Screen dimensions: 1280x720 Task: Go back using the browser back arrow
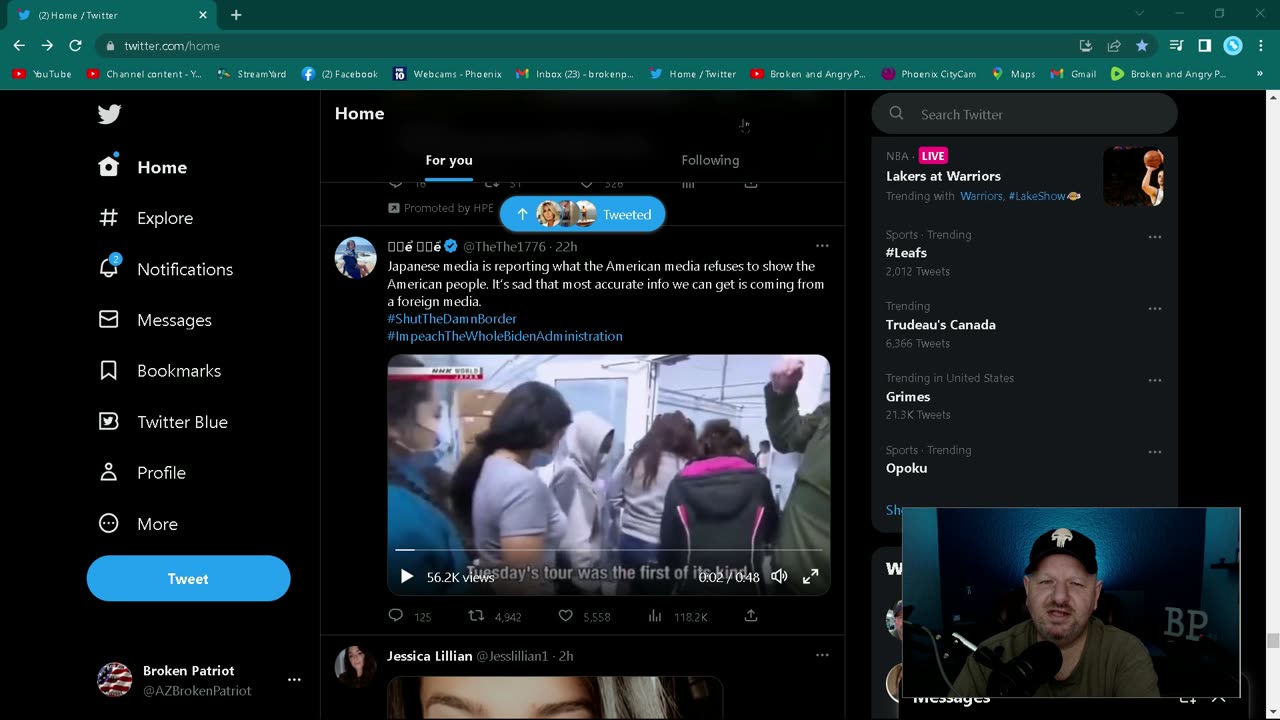pos(19,45)
